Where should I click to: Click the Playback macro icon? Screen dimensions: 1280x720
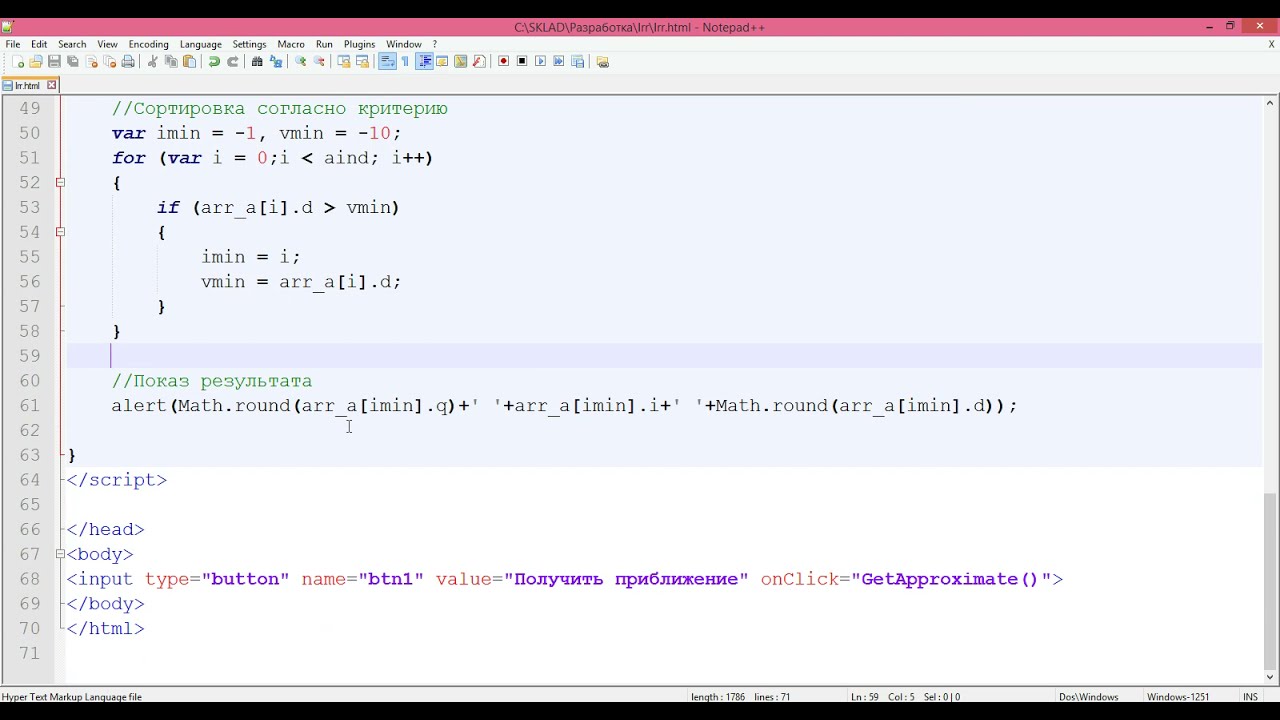click(x=540, y=61)
